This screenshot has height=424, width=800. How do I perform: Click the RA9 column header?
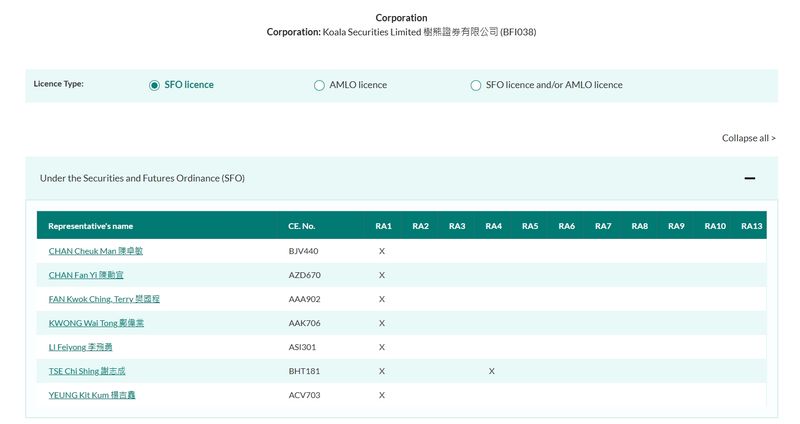(x=676, y=226)
